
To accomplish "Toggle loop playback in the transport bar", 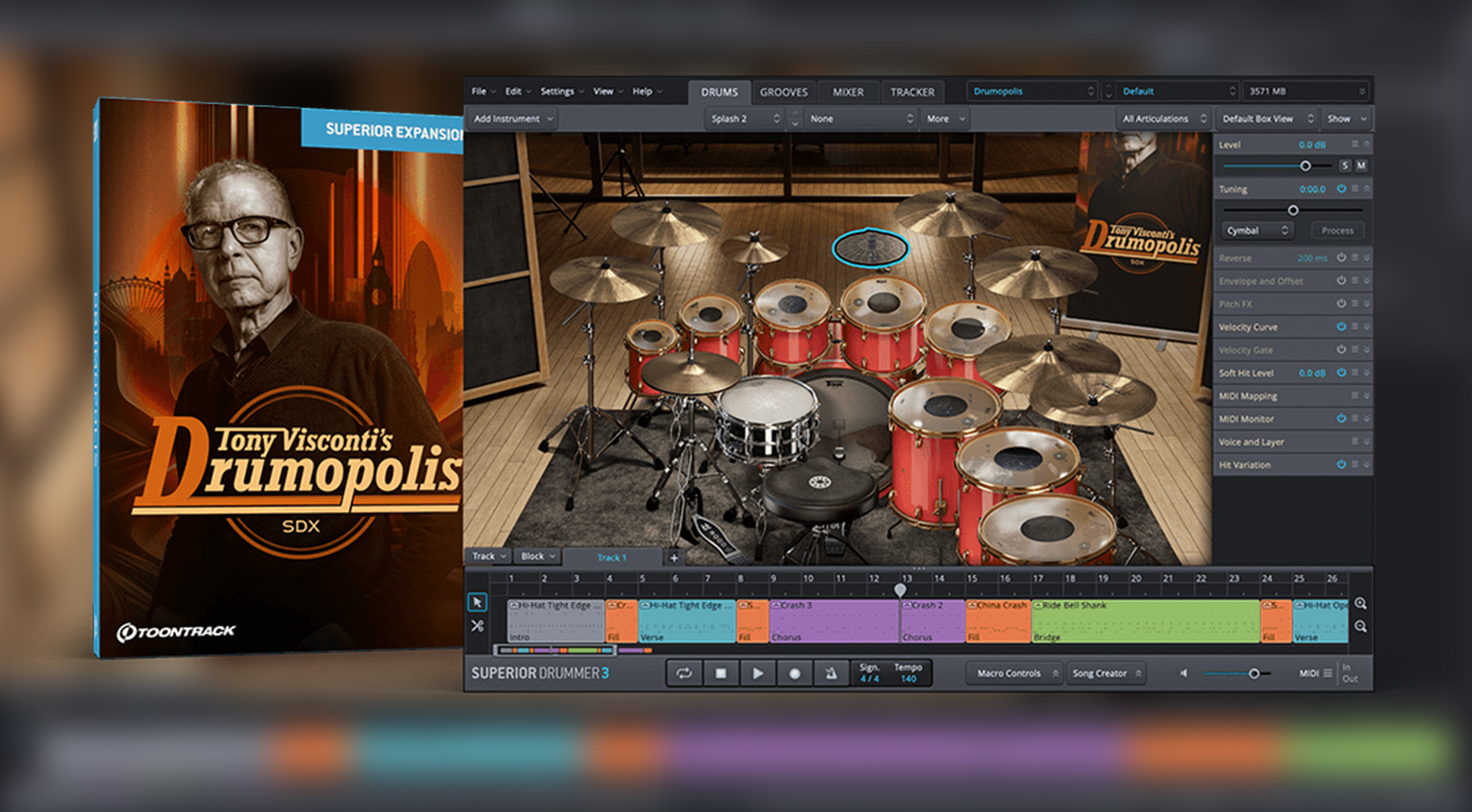I will pyautogui.click(x=684, y=673).
